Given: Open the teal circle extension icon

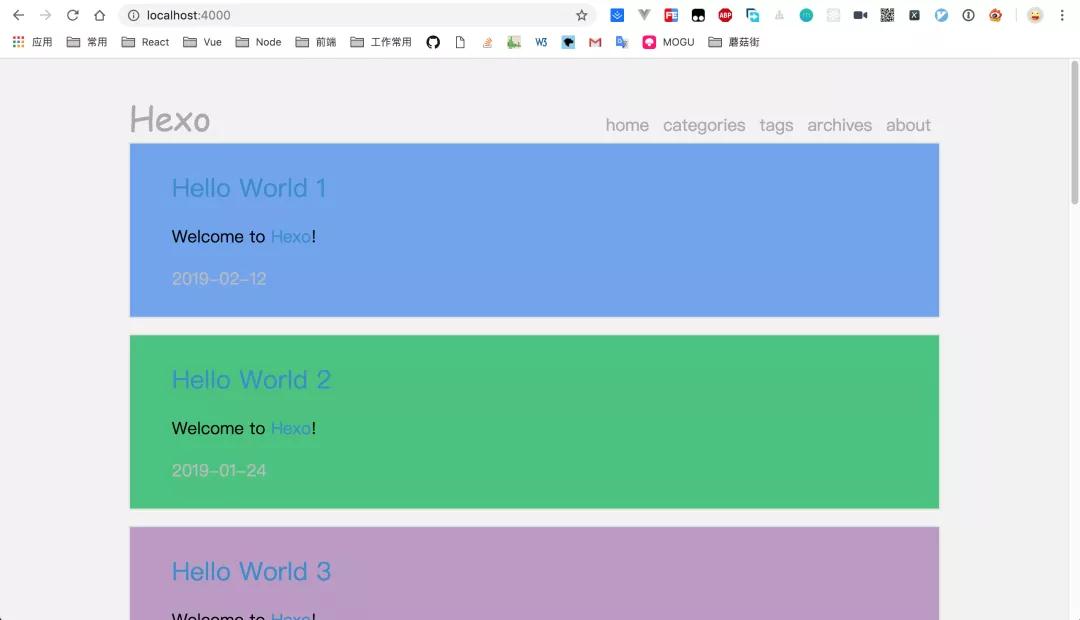Looking at the screenshot, I should coord(806,15).
